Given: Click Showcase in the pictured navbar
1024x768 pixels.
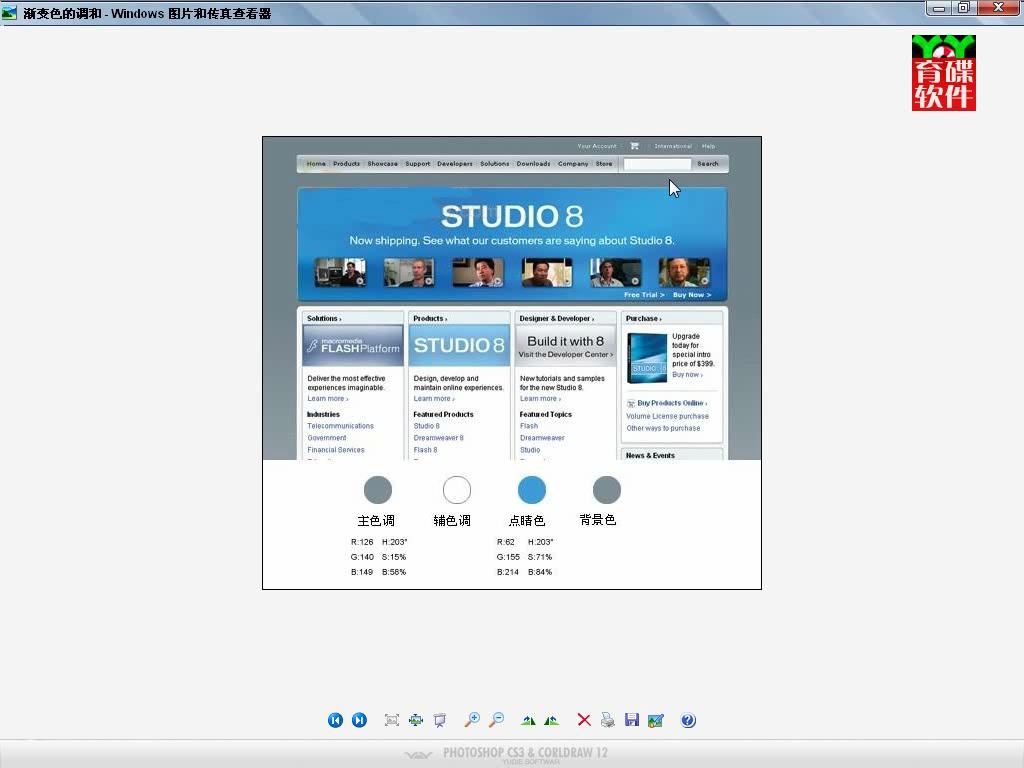Looking at the screenshot, I should 382,164.
